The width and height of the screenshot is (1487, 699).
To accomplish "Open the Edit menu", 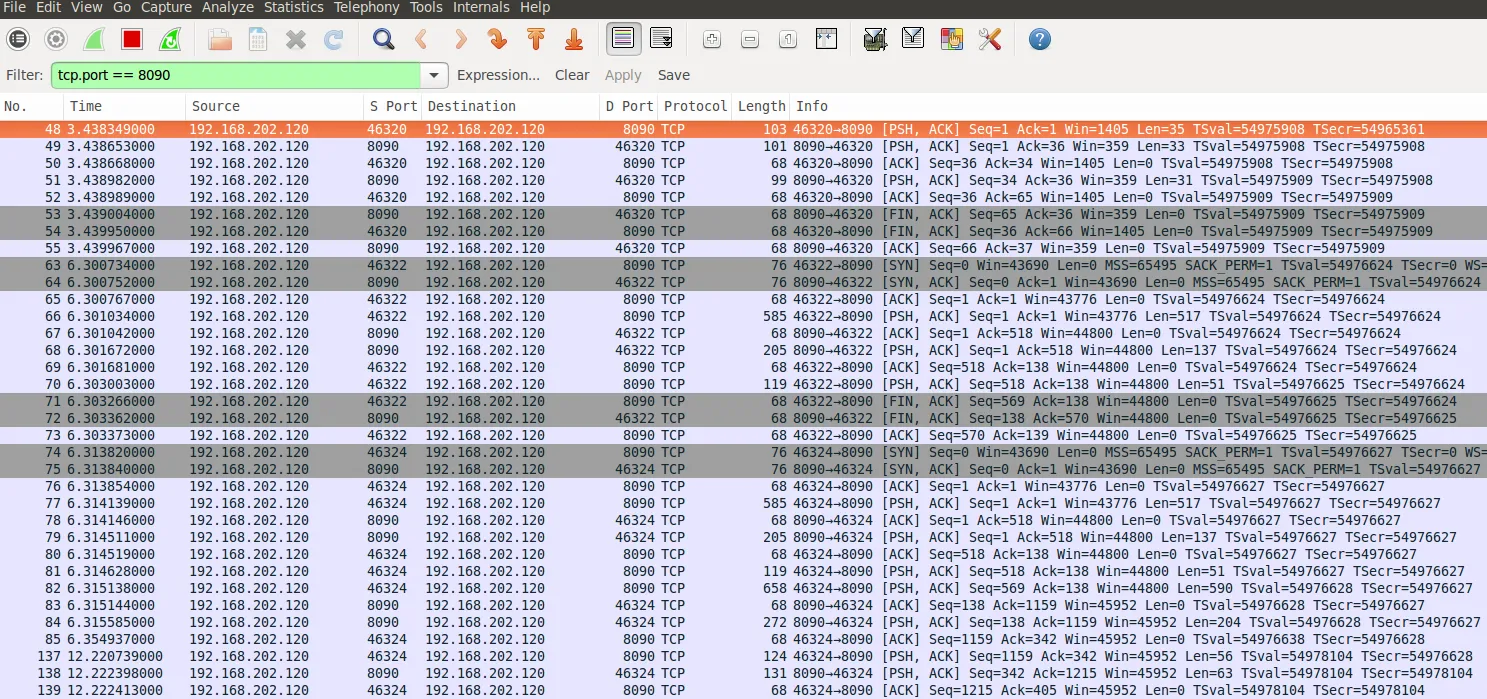I will tap(48, 7).
